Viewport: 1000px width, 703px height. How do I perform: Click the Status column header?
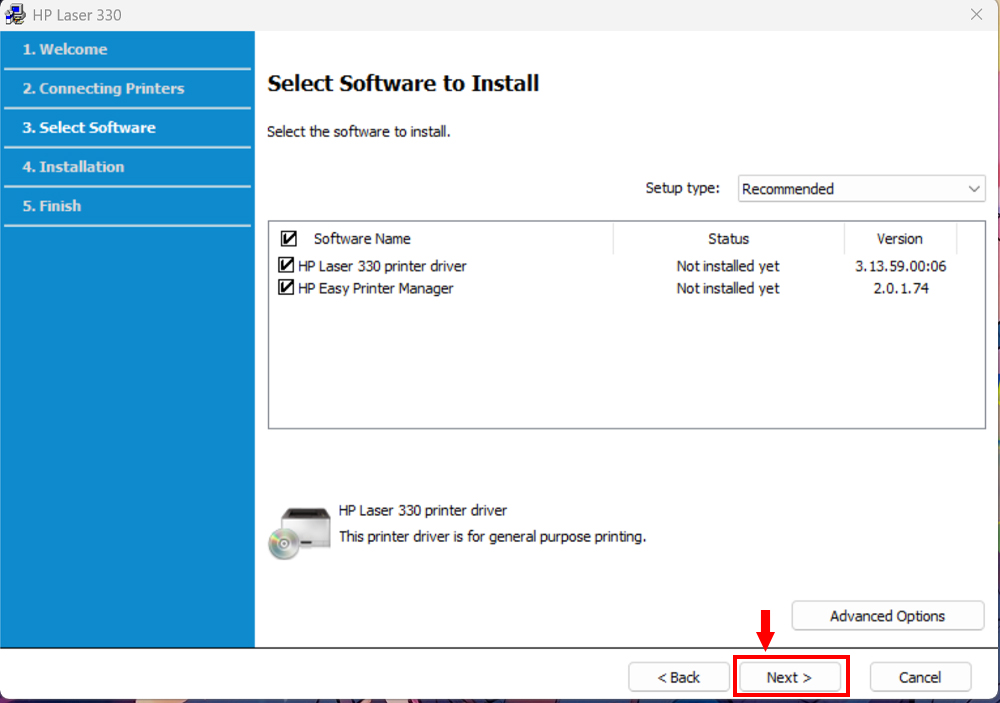pyautogui.click(x=728, y=238)
